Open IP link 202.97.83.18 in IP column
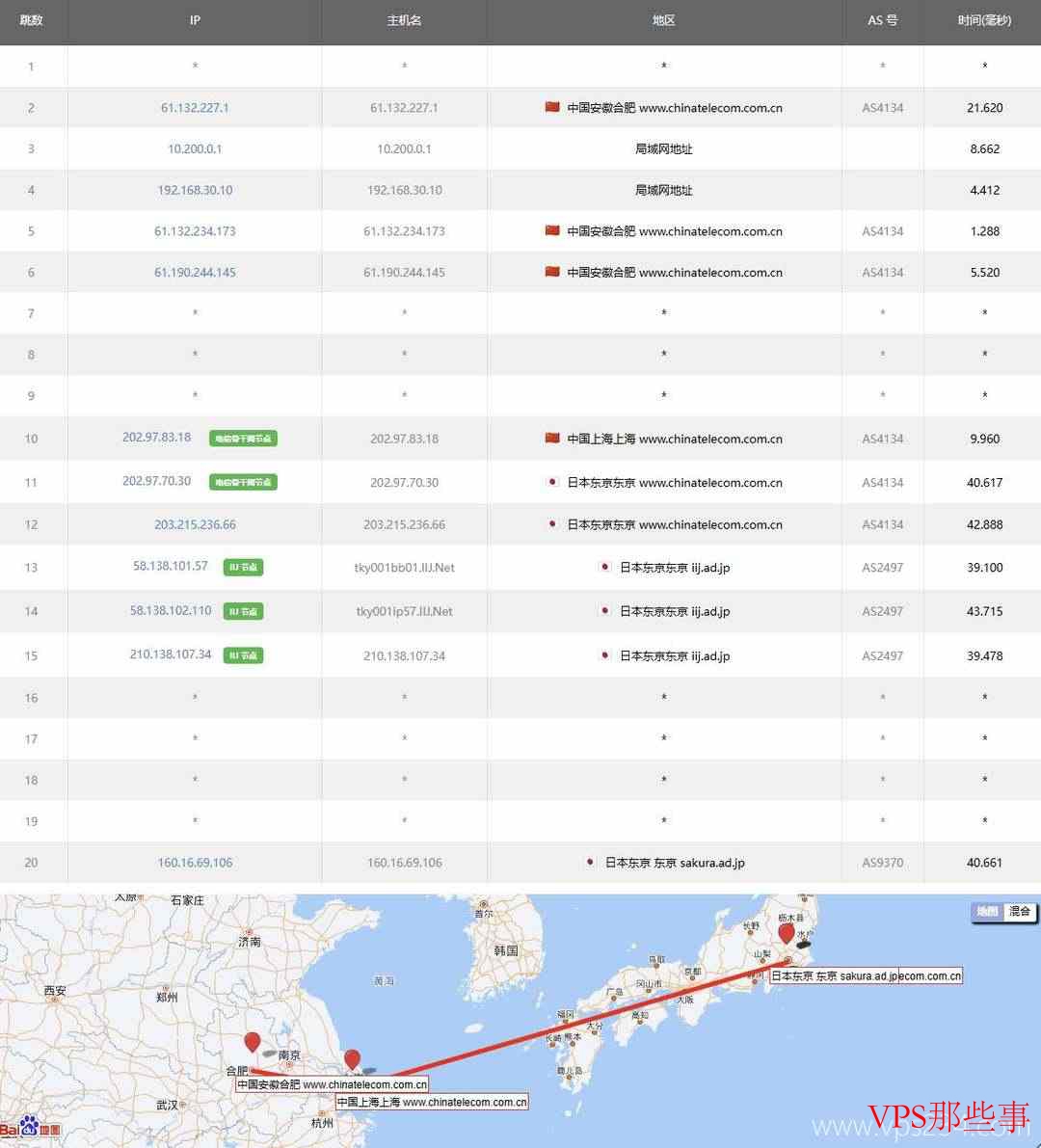Screen dimensions: 1041x1148 pyautogui.click(x=157, y=437)
